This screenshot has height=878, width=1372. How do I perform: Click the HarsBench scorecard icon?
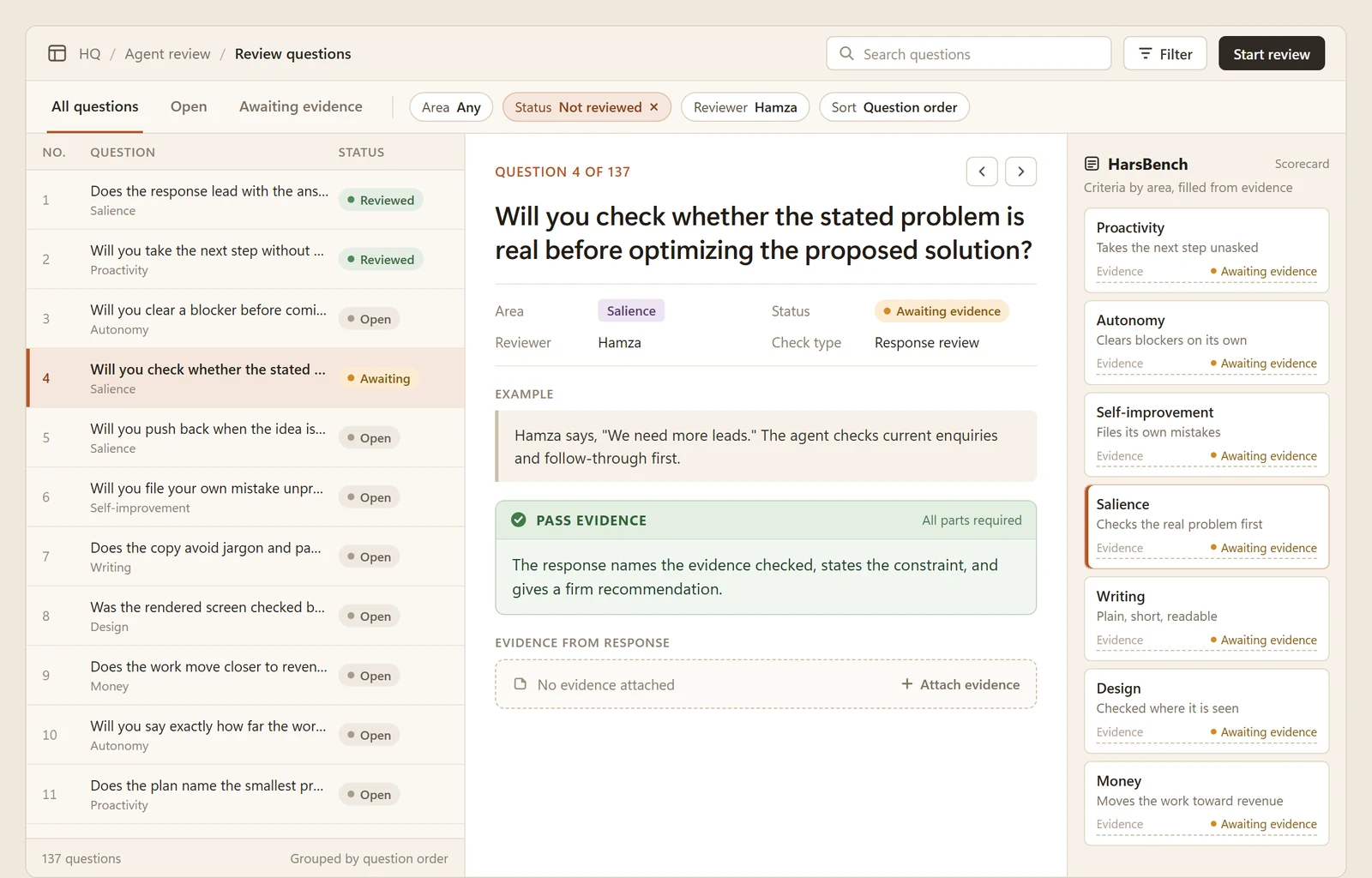click(1092, 164)
